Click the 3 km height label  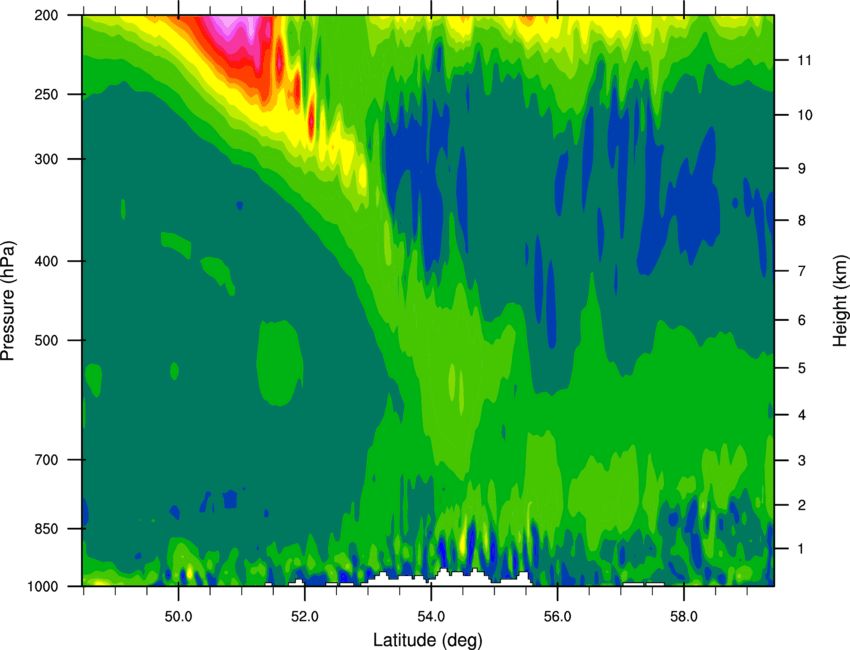[x=801, y=460]
